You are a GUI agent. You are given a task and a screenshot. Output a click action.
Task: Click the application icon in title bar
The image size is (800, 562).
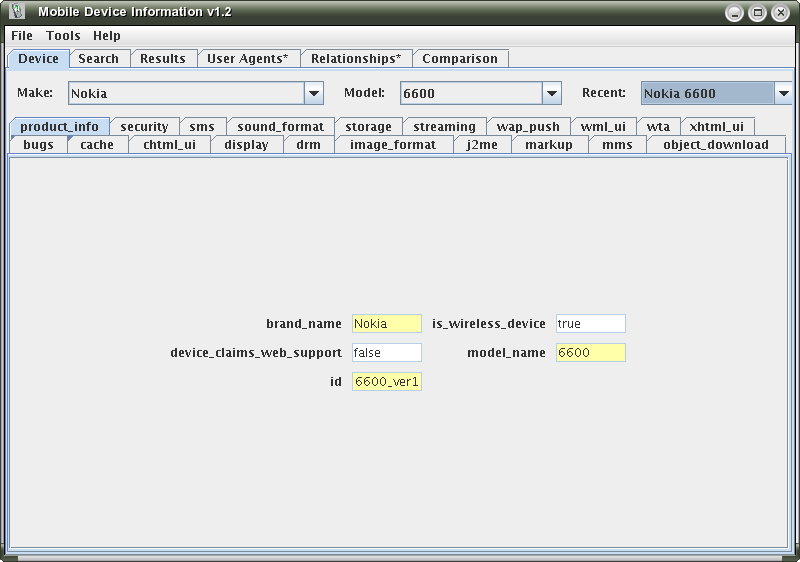point(16,12)
